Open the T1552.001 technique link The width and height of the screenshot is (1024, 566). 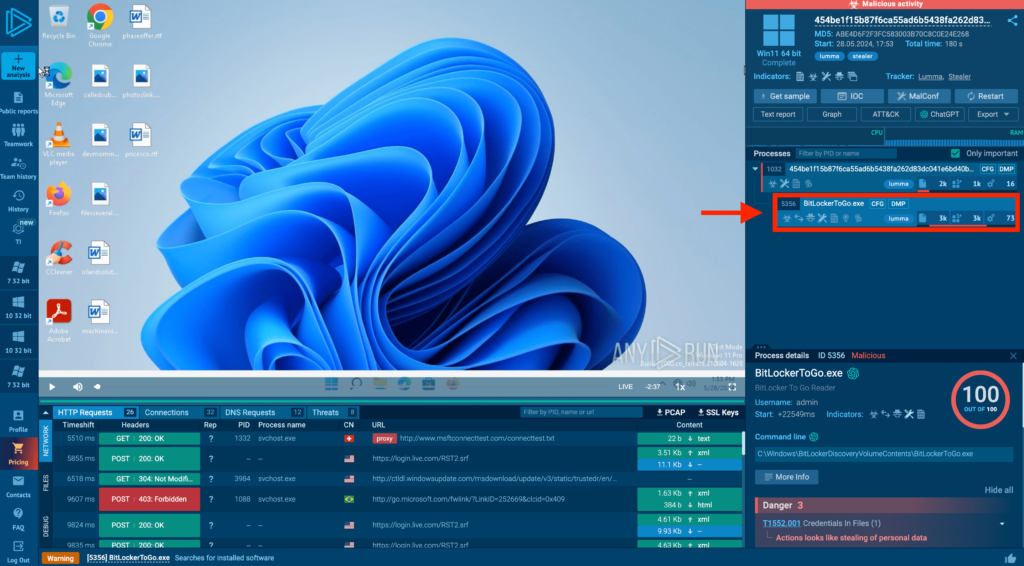coord(781,524)
